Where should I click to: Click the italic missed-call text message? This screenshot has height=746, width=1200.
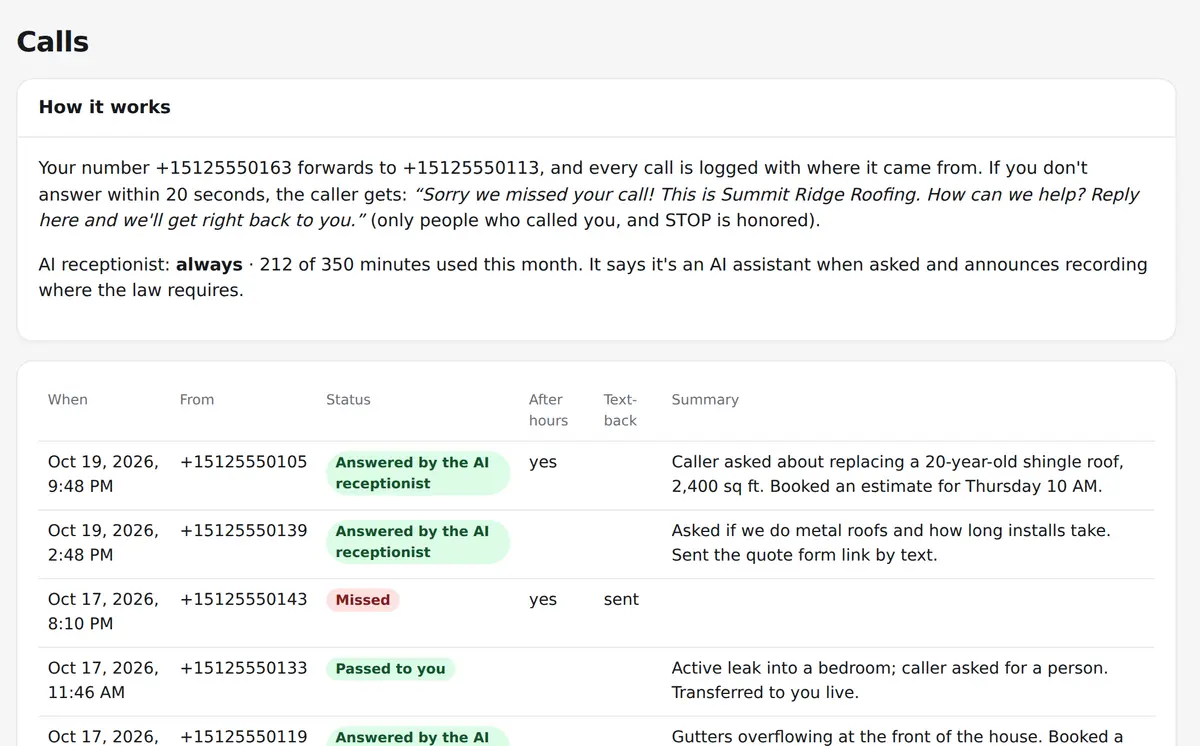coord(589,207)
